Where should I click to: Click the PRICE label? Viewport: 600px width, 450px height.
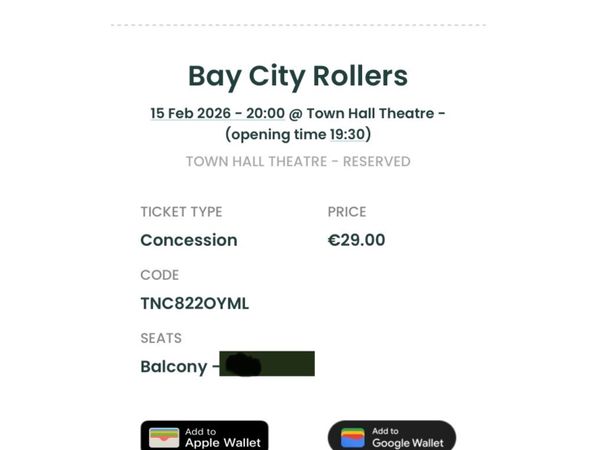(347, 212)
